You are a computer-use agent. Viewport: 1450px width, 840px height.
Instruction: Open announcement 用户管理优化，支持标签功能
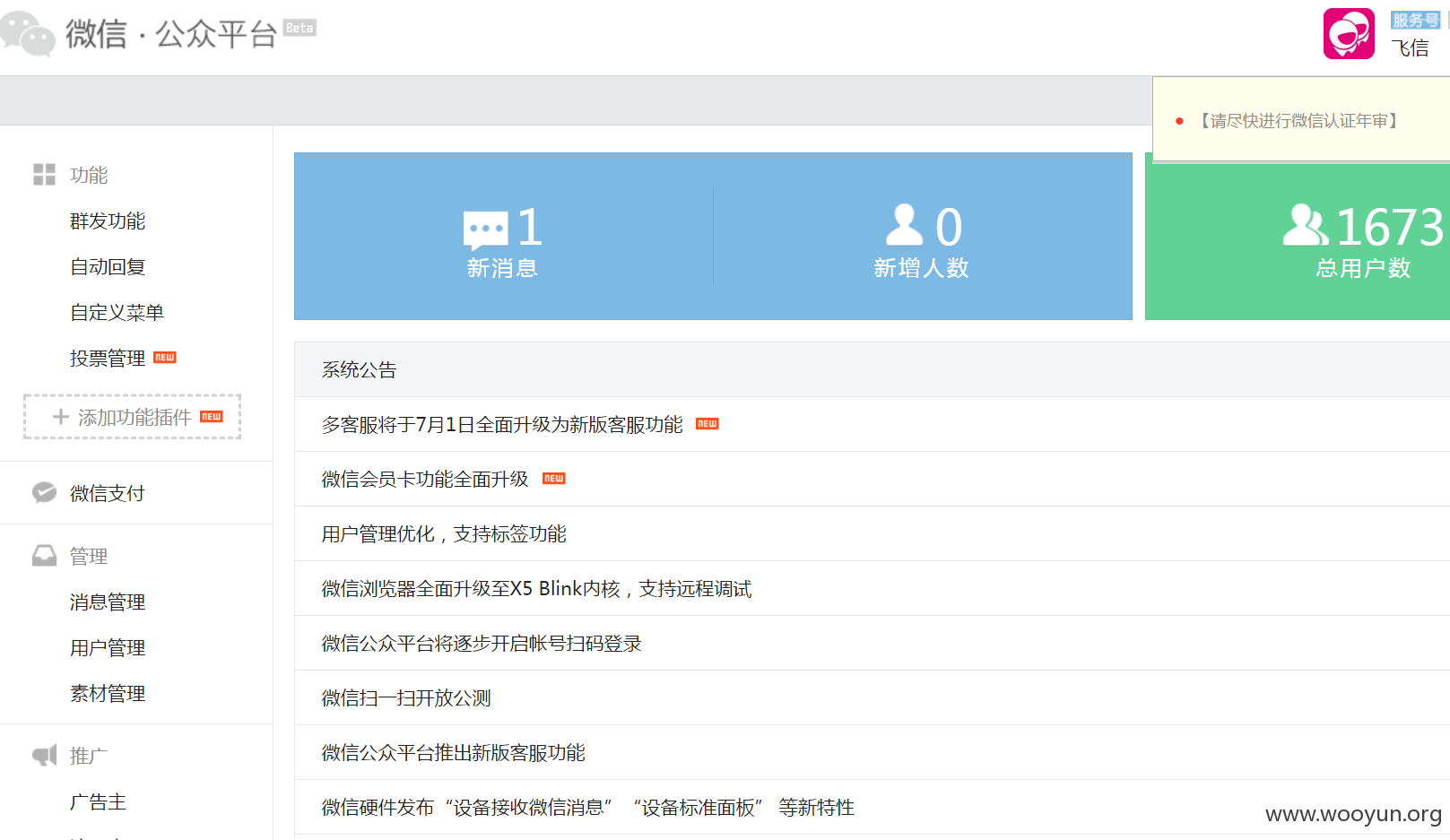pyautogui.click(x=444, y=534)
